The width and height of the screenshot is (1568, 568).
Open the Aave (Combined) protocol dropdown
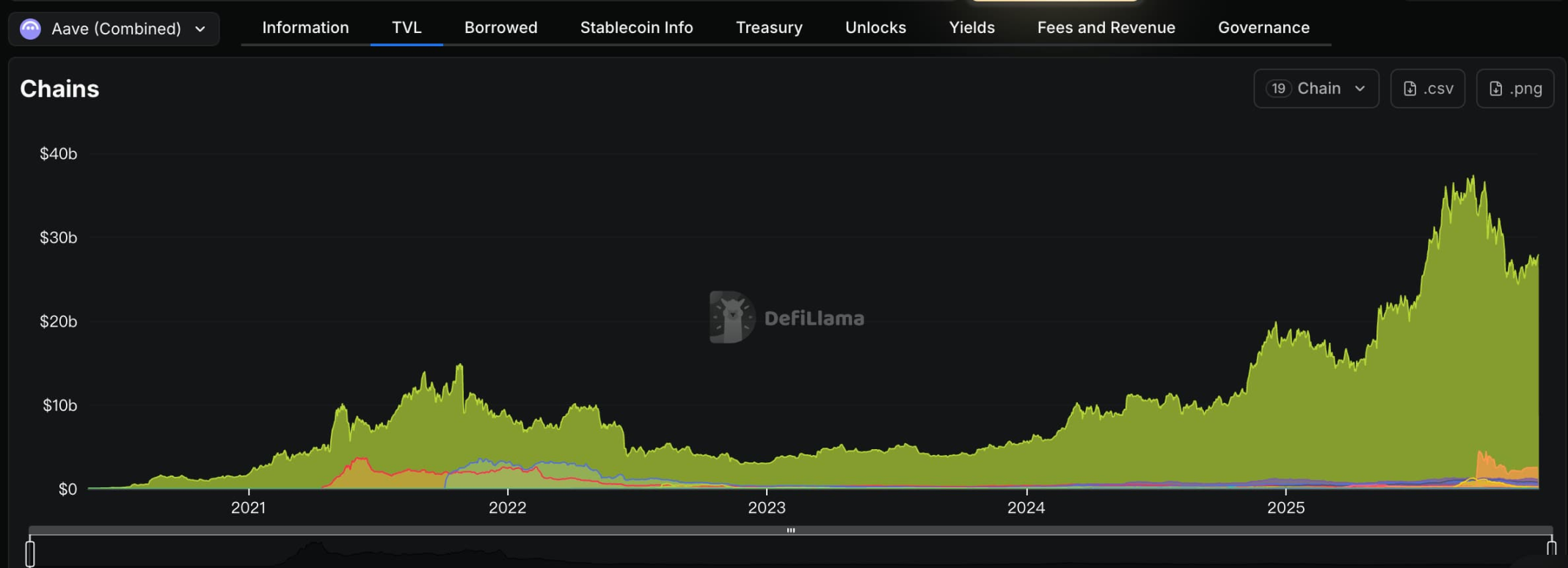click(114, 29)
